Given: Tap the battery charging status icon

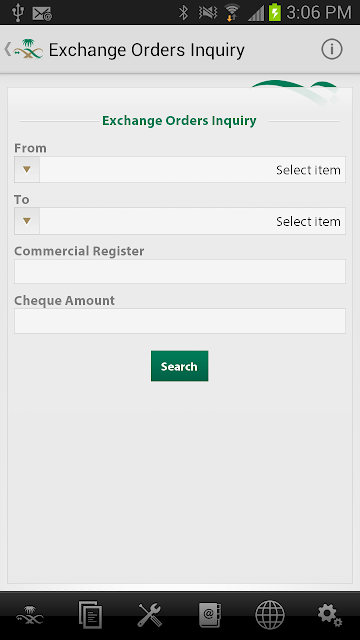Looking at the screenshot, I should 275,12.
